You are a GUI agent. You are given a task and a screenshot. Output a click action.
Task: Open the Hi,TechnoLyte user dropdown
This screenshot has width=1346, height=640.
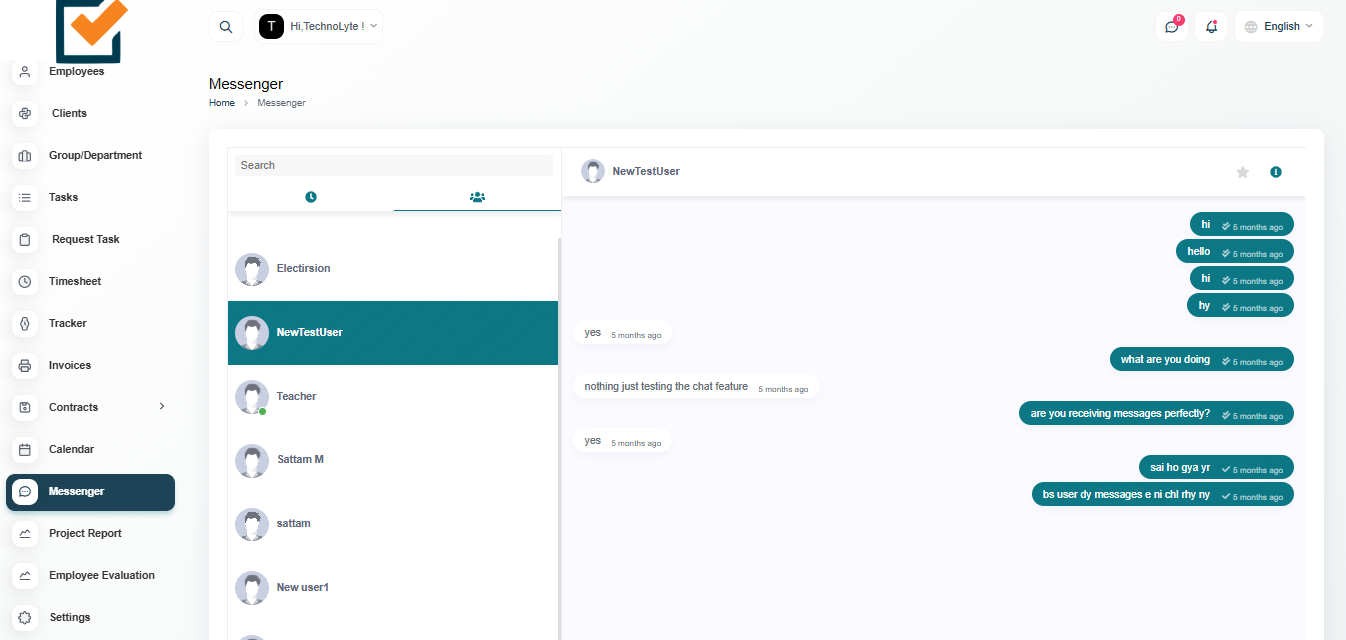[x=319, y=27]
